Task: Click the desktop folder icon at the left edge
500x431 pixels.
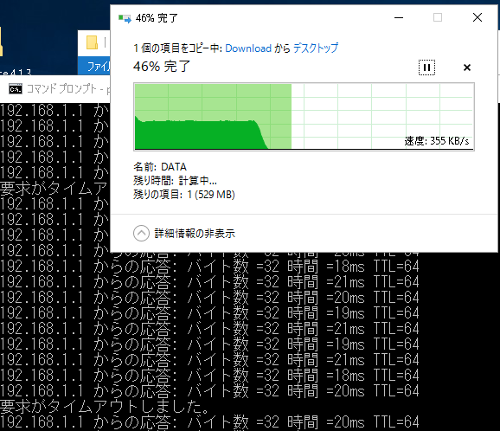Action: (1, 43)
